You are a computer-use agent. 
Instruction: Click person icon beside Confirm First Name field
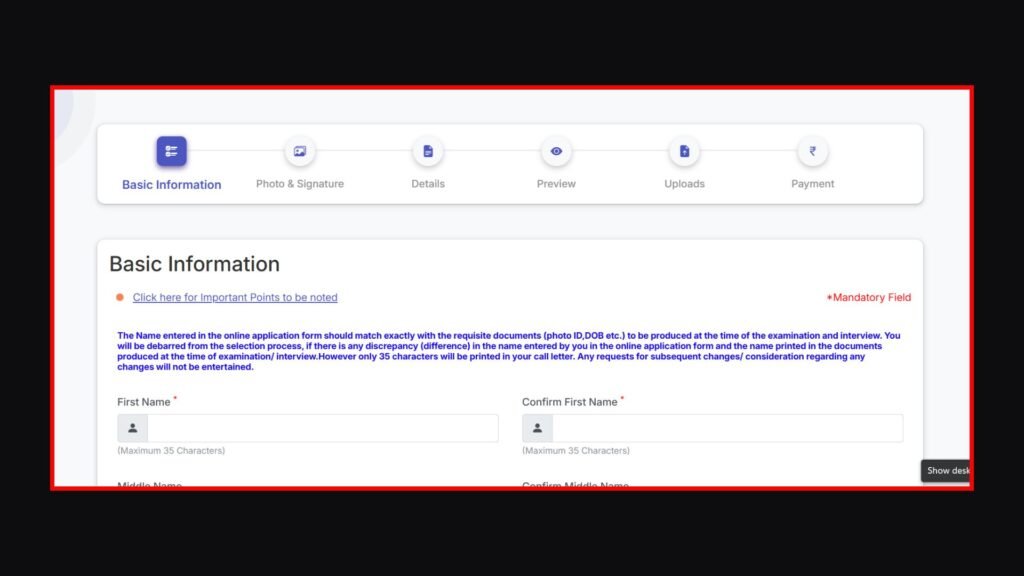click(x=537, y=428)
